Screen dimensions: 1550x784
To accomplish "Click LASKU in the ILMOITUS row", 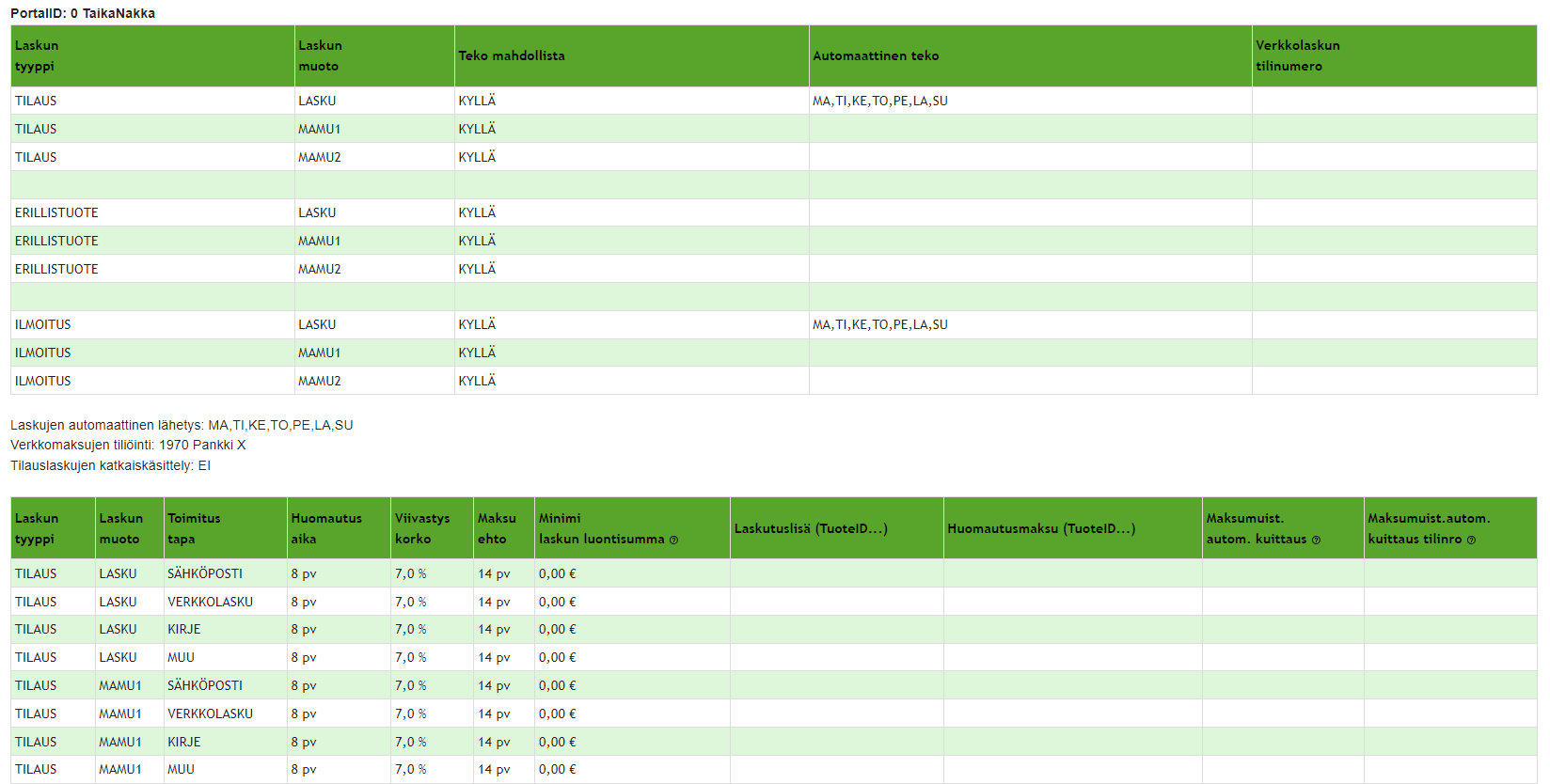I will [317, 324].
